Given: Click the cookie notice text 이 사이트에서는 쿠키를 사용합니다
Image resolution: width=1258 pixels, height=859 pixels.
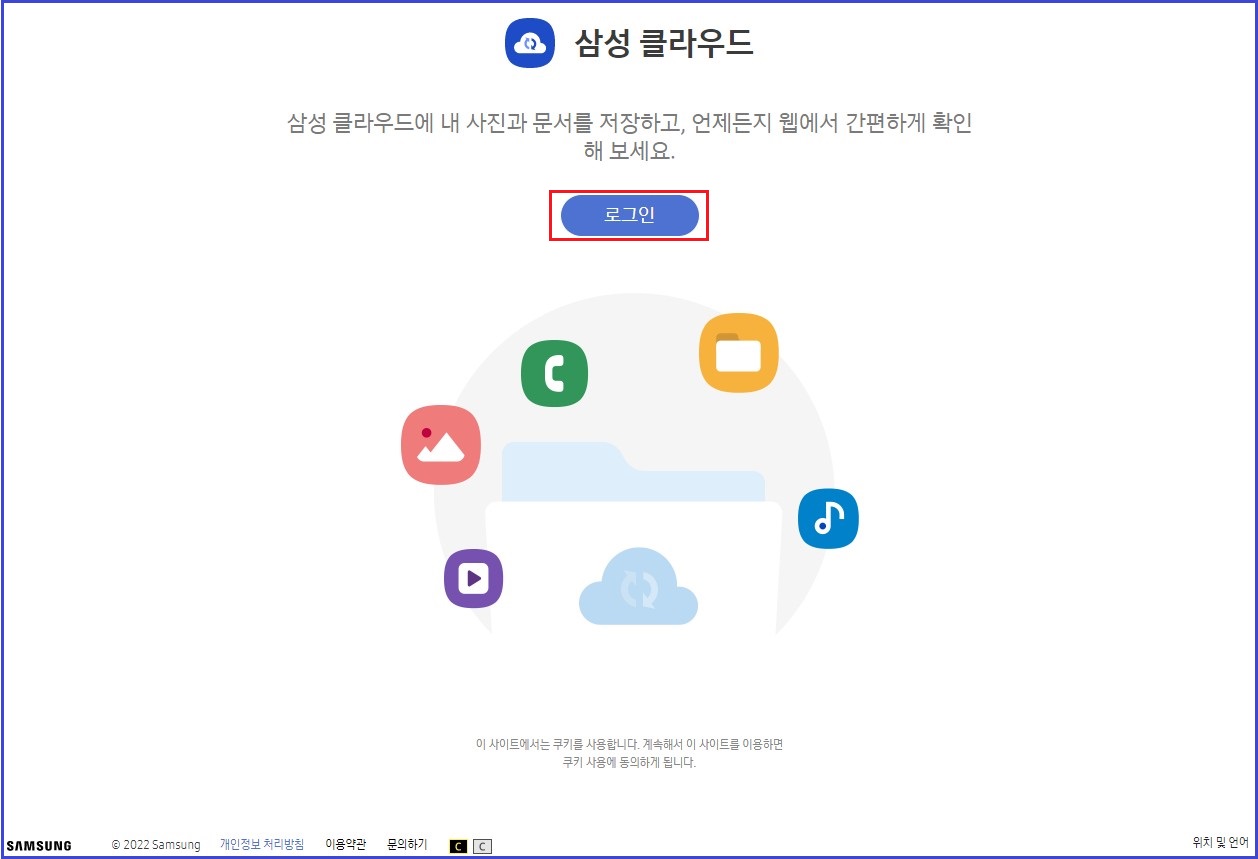Looking at the screenshot, I should 556,744.
